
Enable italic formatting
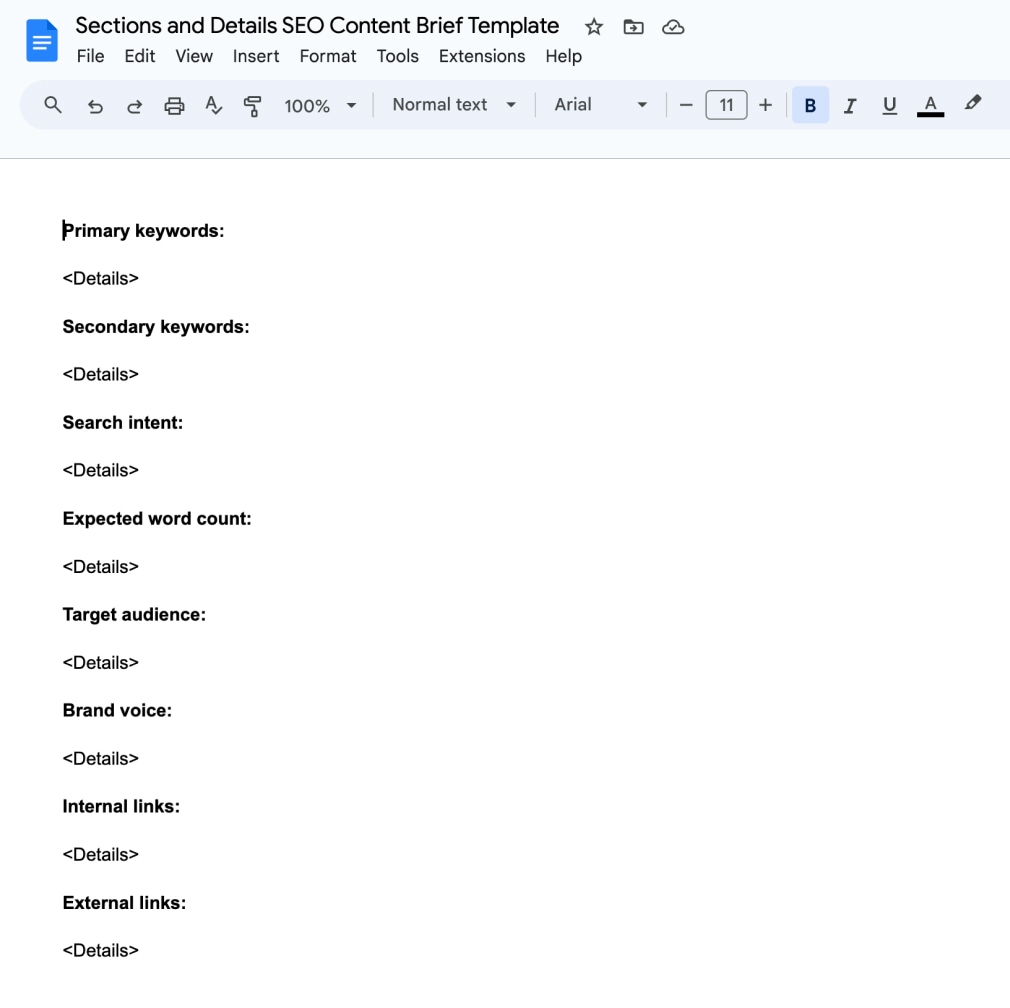coord(849,104)
